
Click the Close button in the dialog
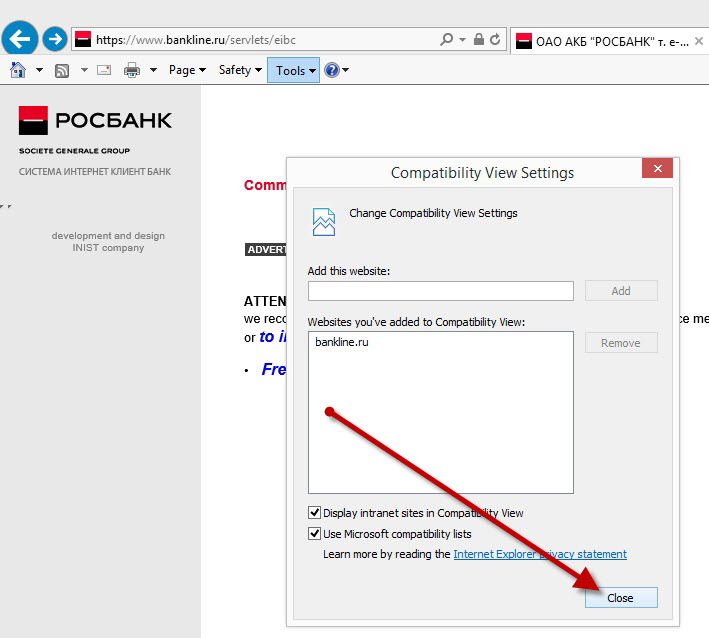click(x=621, y=598)
